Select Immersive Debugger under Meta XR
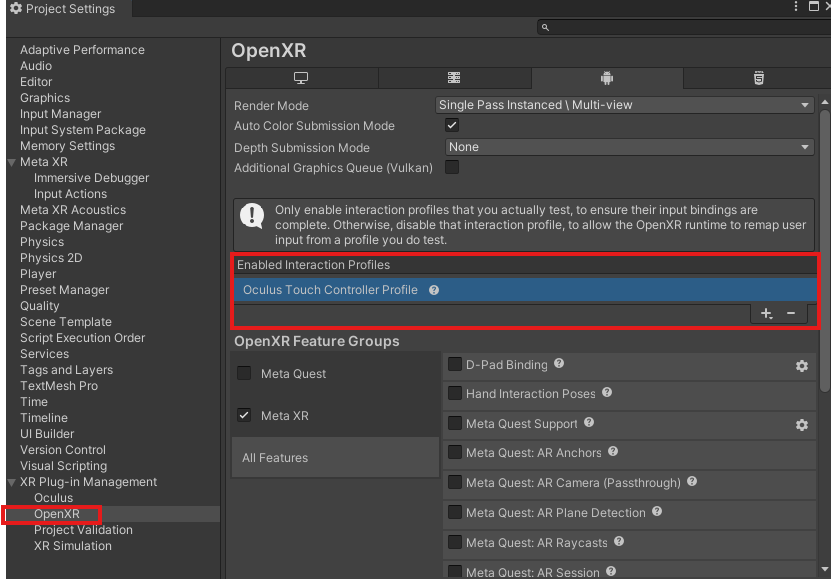The height and width of the screenshot is (579, 831). coord(91,178)
